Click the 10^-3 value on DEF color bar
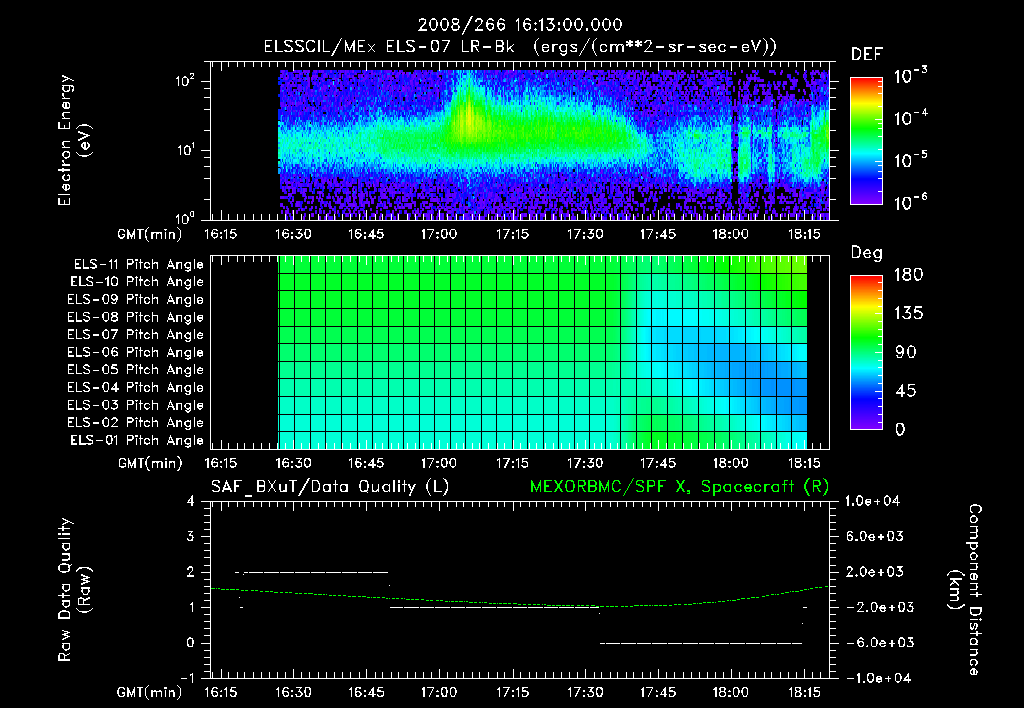Viewport: 1024px width, 708px height. tap(910, 76)
